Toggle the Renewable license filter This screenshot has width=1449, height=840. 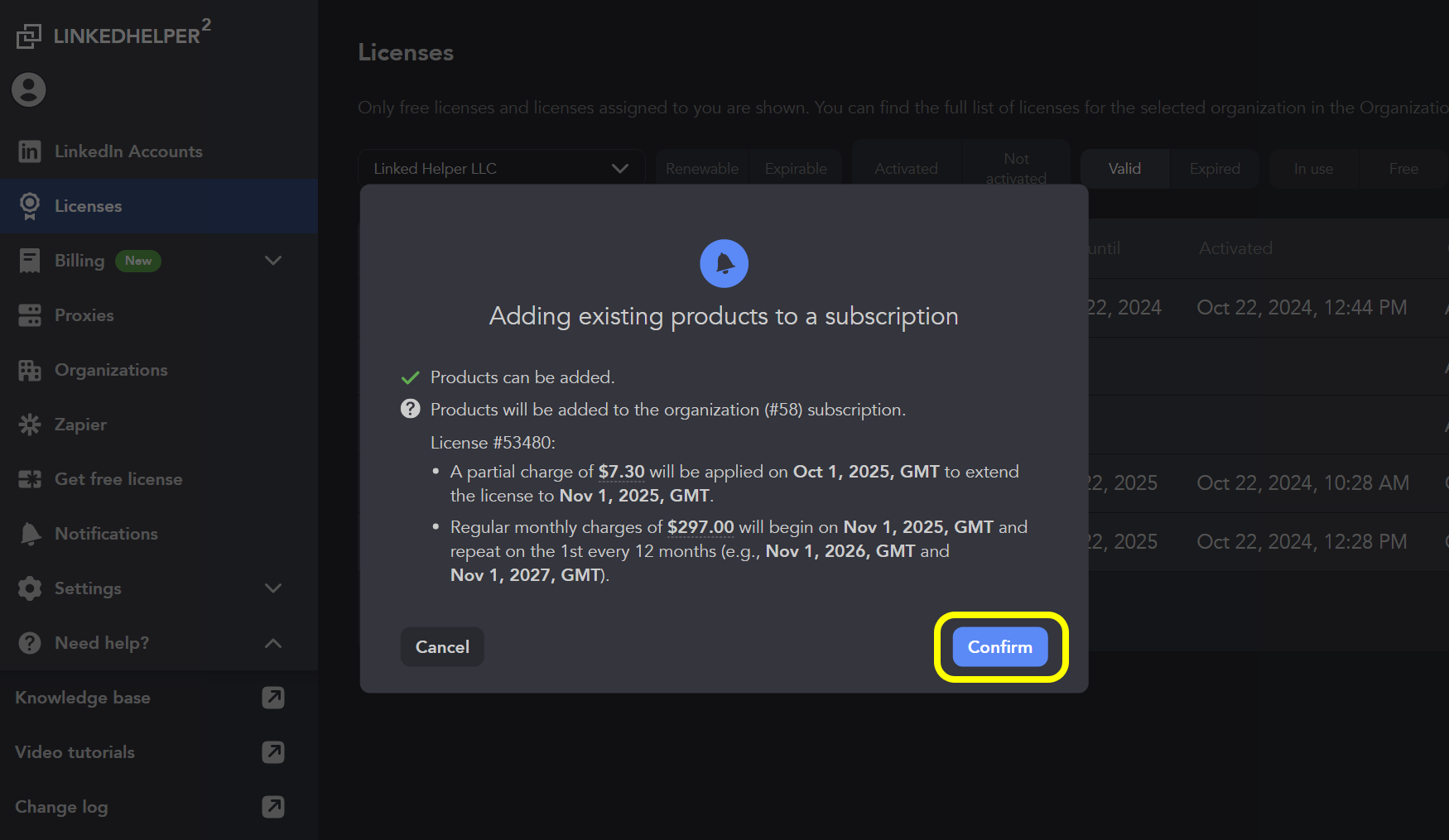point(701,169)
